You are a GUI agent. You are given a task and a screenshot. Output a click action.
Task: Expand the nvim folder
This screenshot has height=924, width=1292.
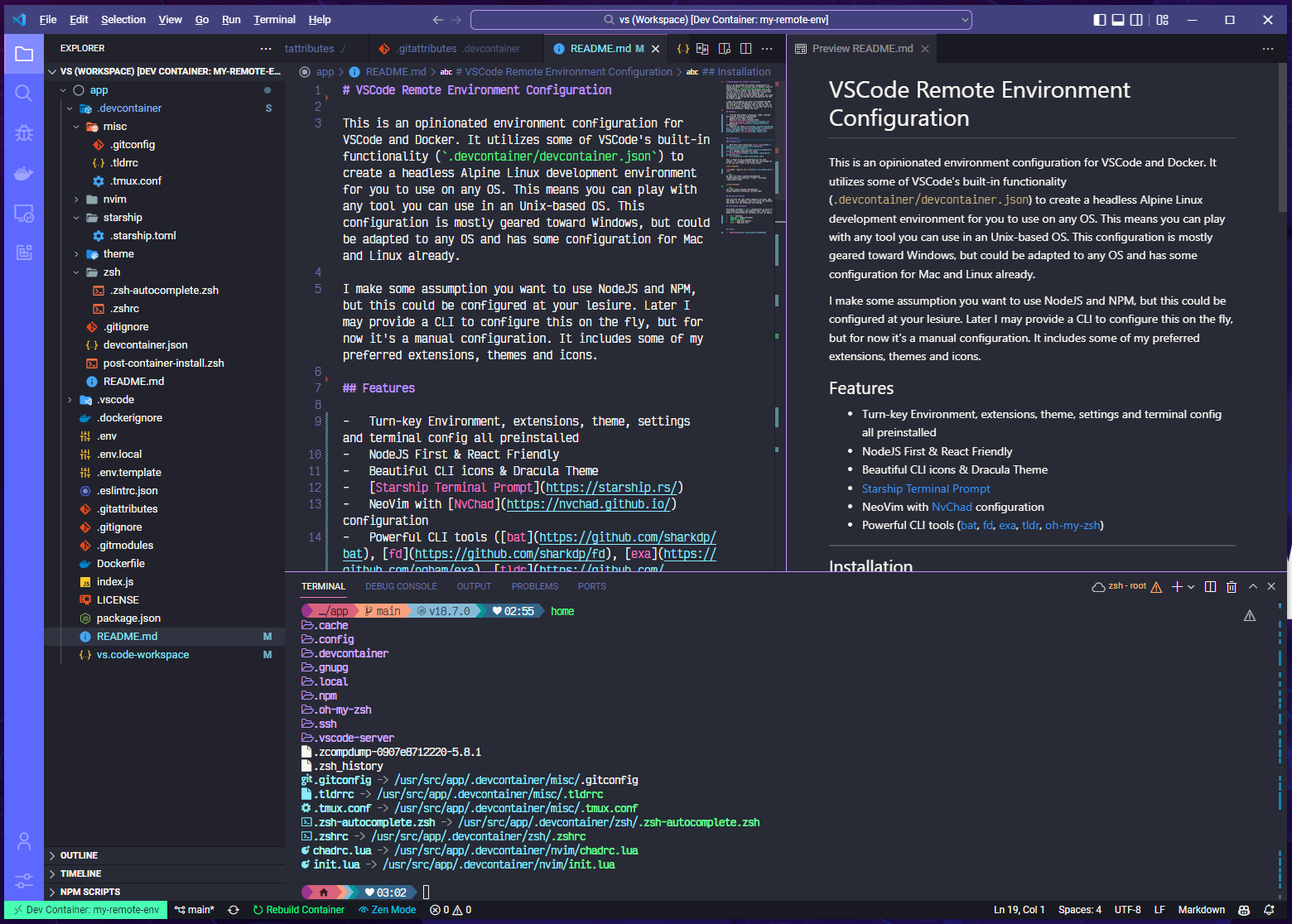tap(76, 200)
